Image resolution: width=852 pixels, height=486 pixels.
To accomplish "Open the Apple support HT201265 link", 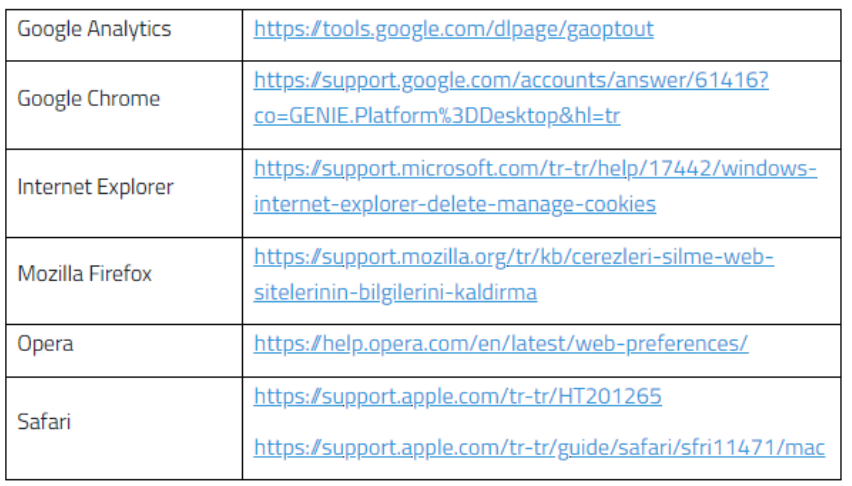I will [x=457, y=396].
